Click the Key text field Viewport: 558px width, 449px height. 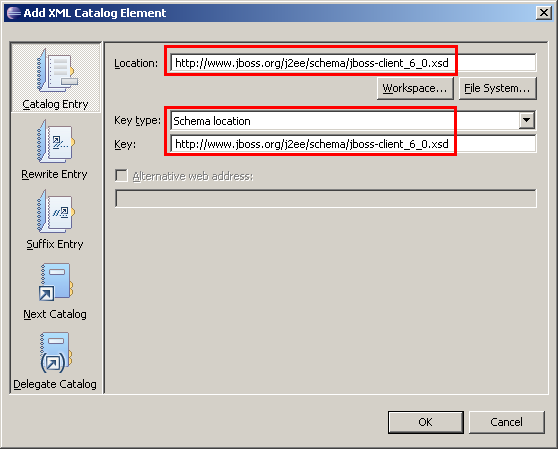coord(353,144)
